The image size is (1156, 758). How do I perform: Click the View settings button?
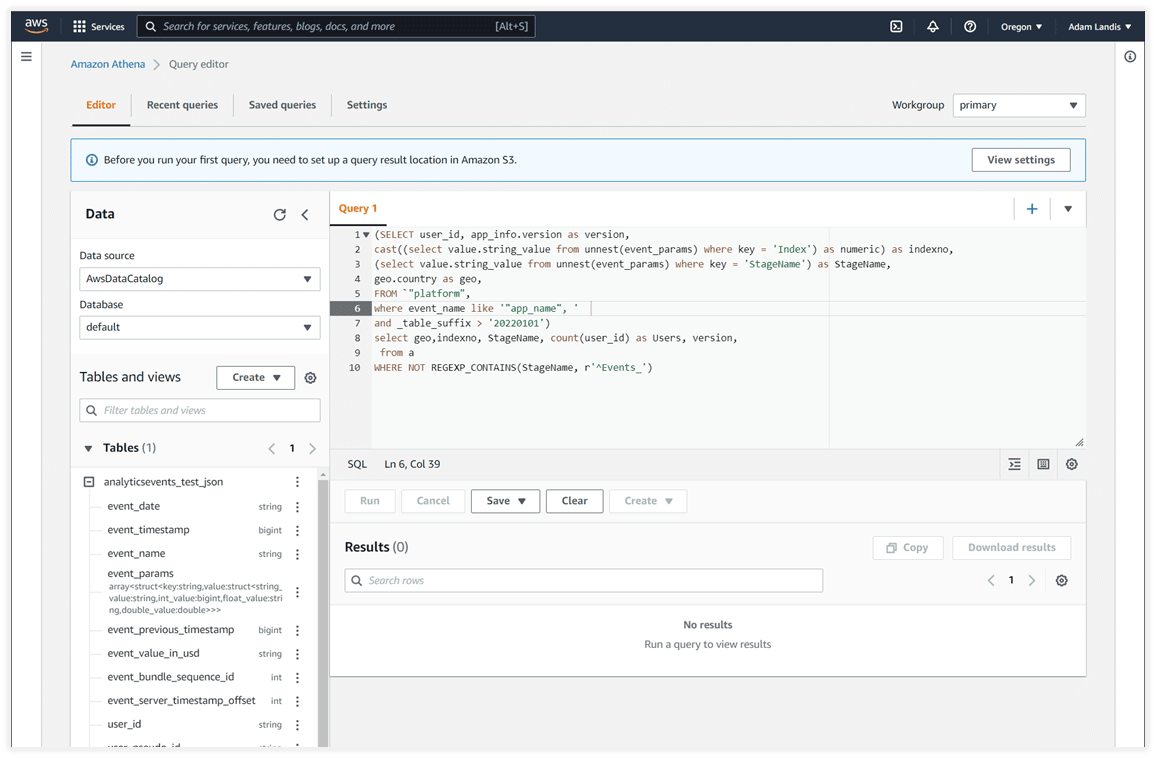click(x=1021, y=160)
